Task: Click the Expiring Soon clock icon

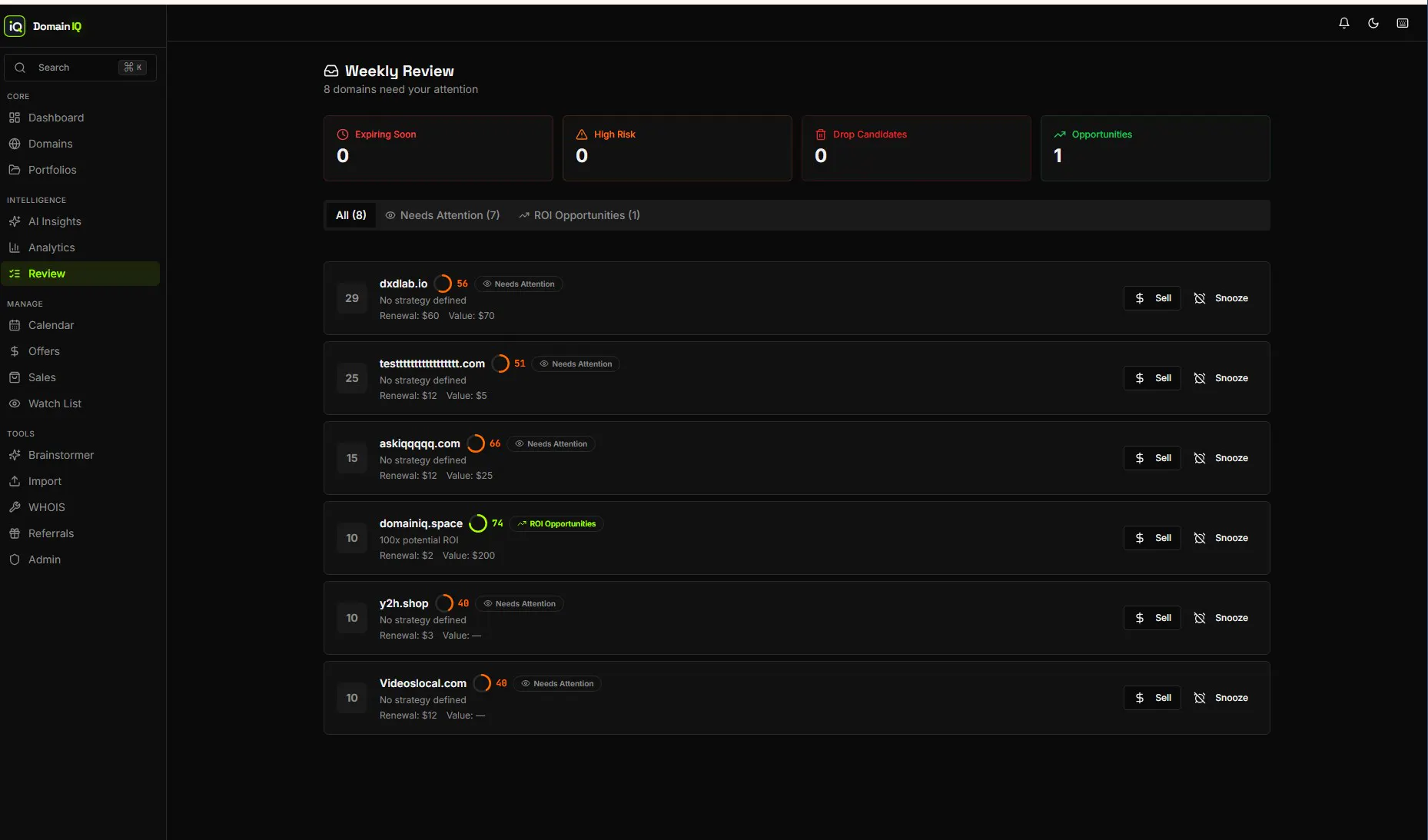Action: coord(343,134)
